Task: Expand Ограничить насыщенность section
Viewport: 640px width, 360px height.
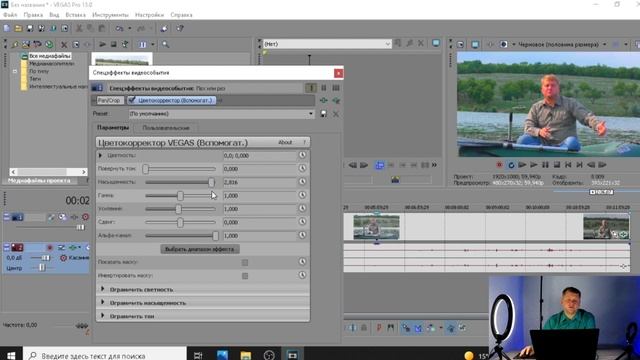Action: click(102, 302)
